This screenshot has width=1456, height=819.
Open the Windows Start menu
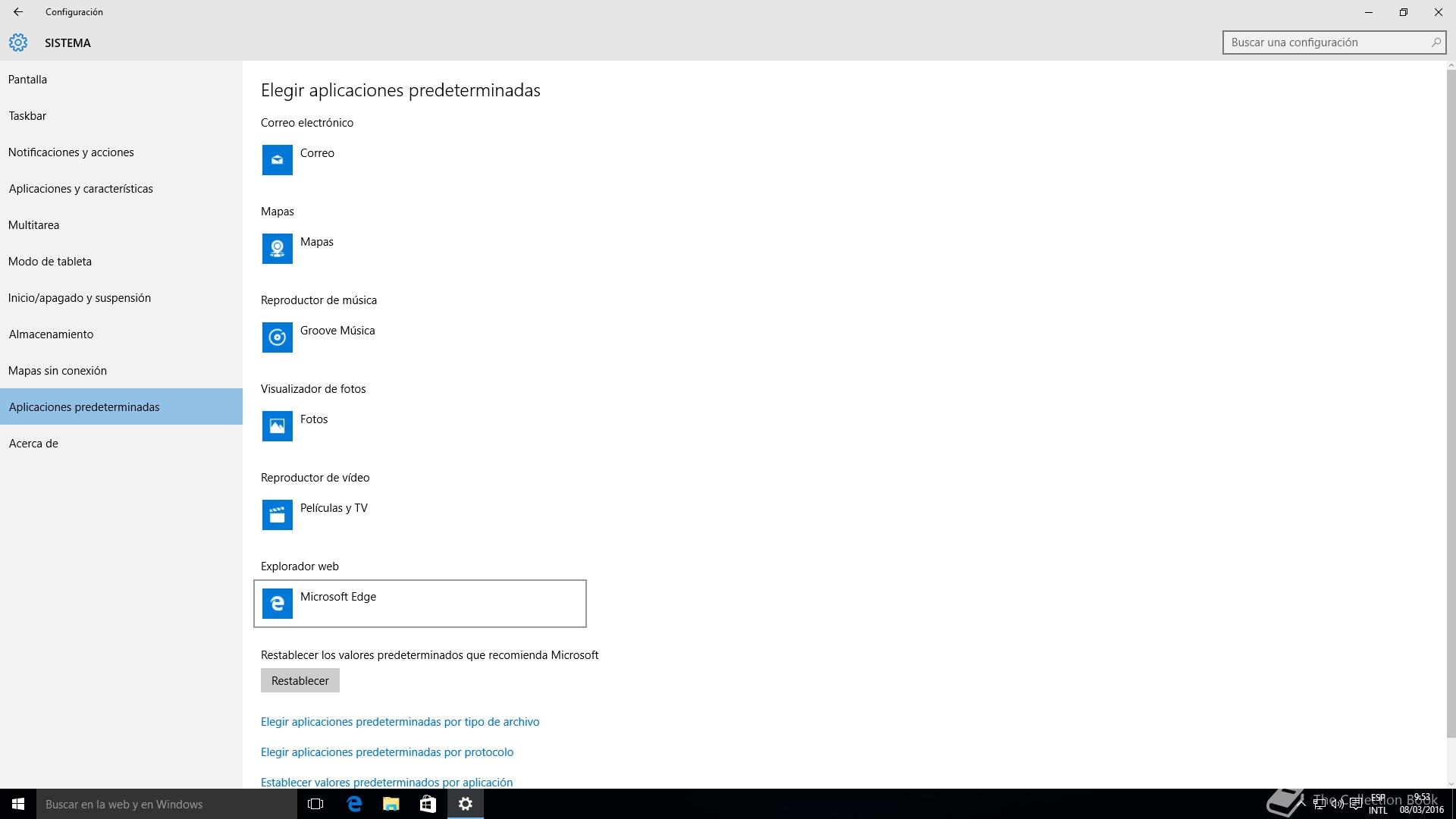click(x=18, y=804)
